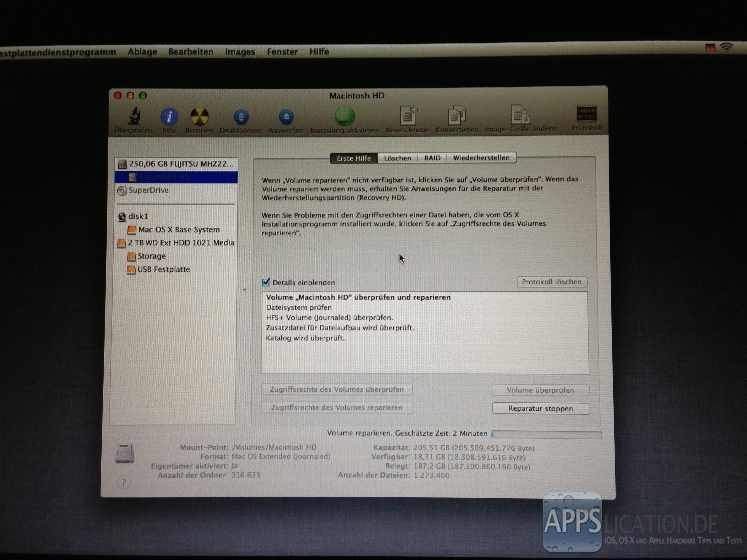747x560 pixels.
Task: Click the German flag input menu icon
Action: pyautogui.click(x=710, y=47)
